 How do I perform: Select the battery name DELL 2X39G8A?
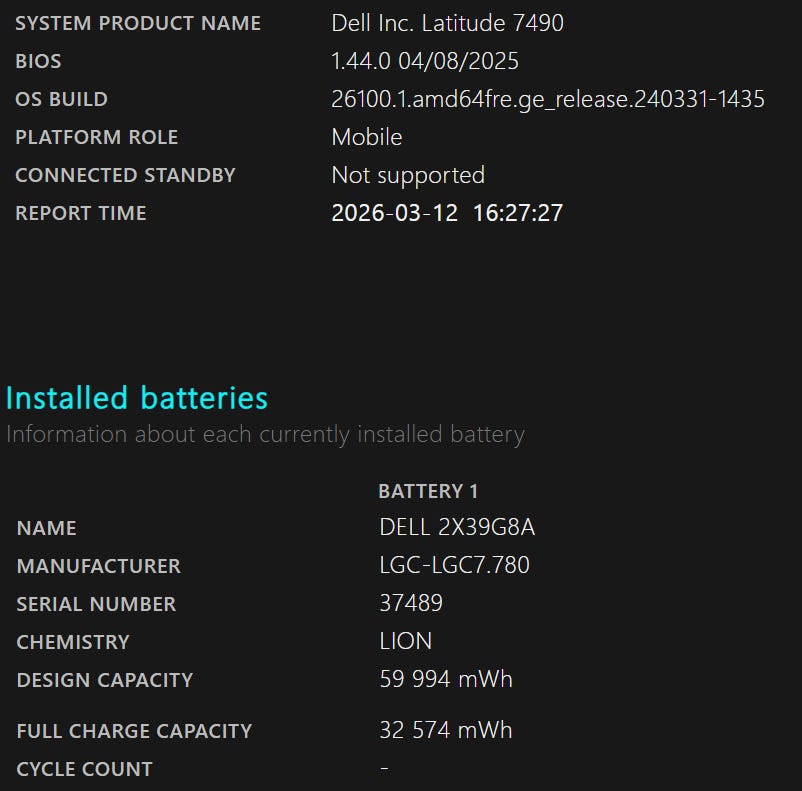(x=464, y=528)
